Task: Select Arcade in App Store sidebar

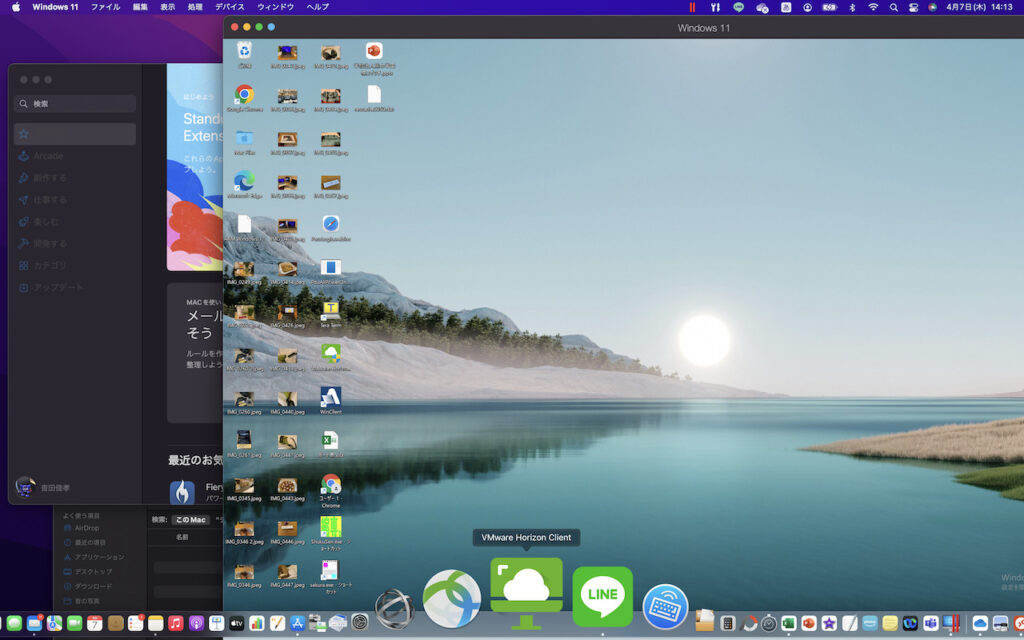Action: coord(48,156)
